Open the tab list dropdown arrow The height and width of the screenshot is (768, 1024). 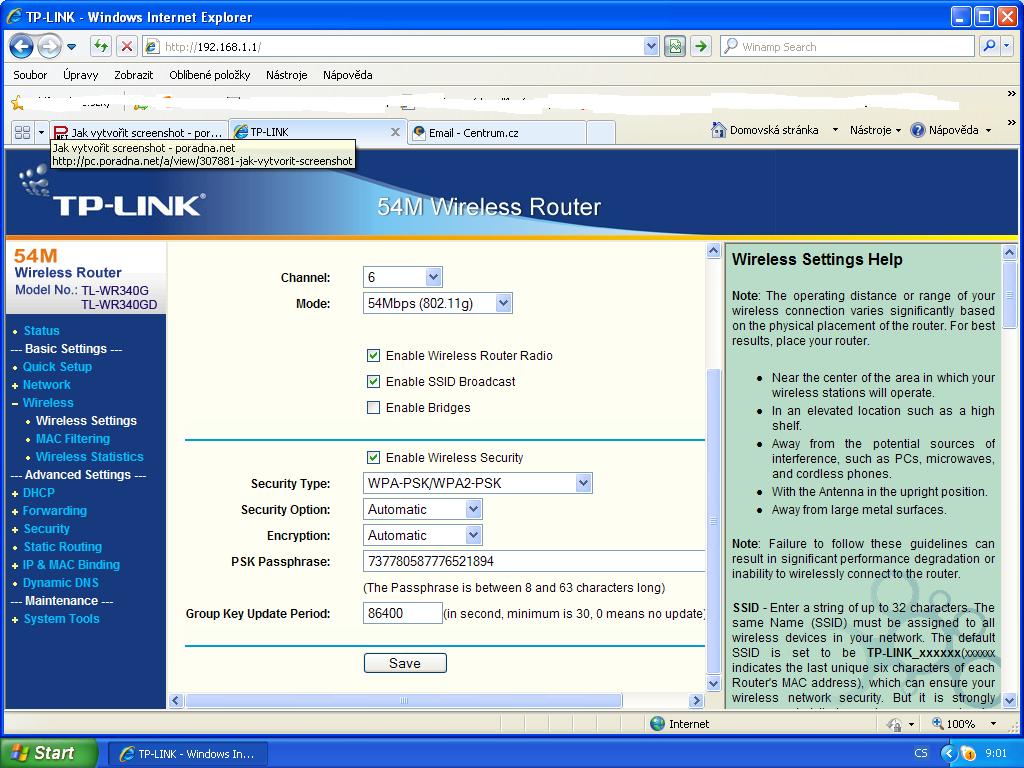click(41, 133)
